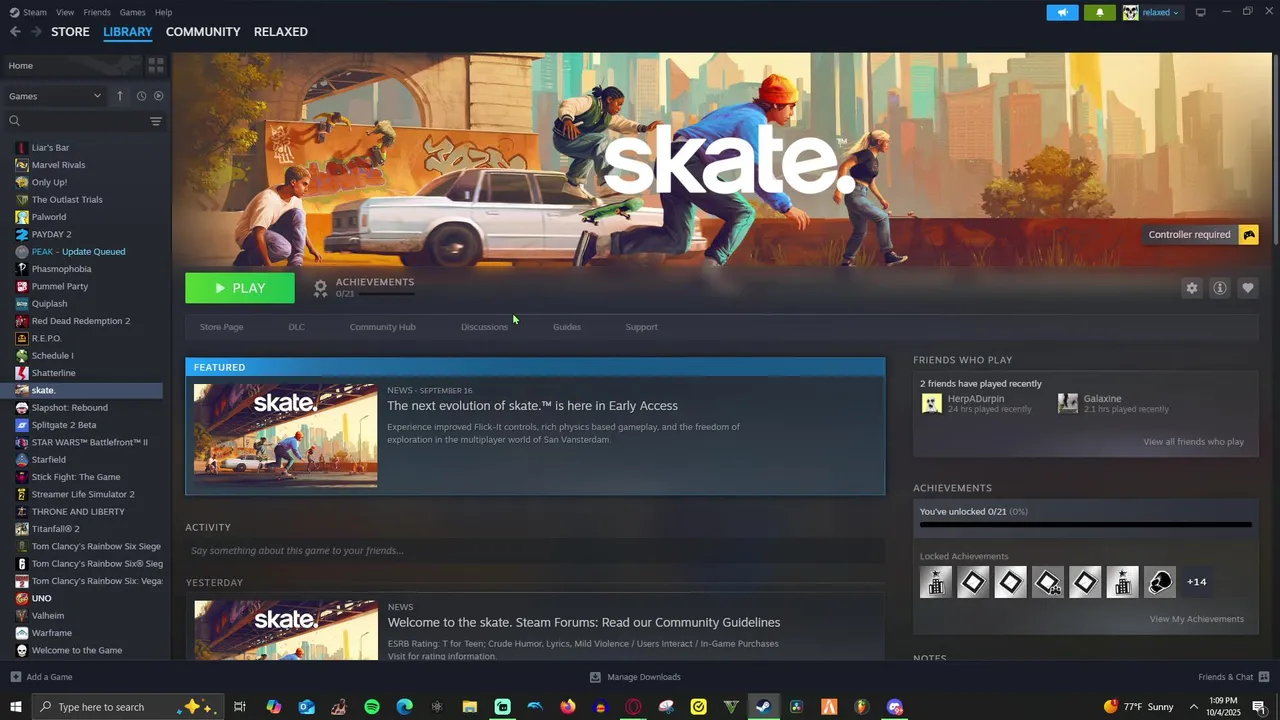Open advanced filters icon in library search
Viewport: 1280px width, 720px height.
click(x=155, y=121)
